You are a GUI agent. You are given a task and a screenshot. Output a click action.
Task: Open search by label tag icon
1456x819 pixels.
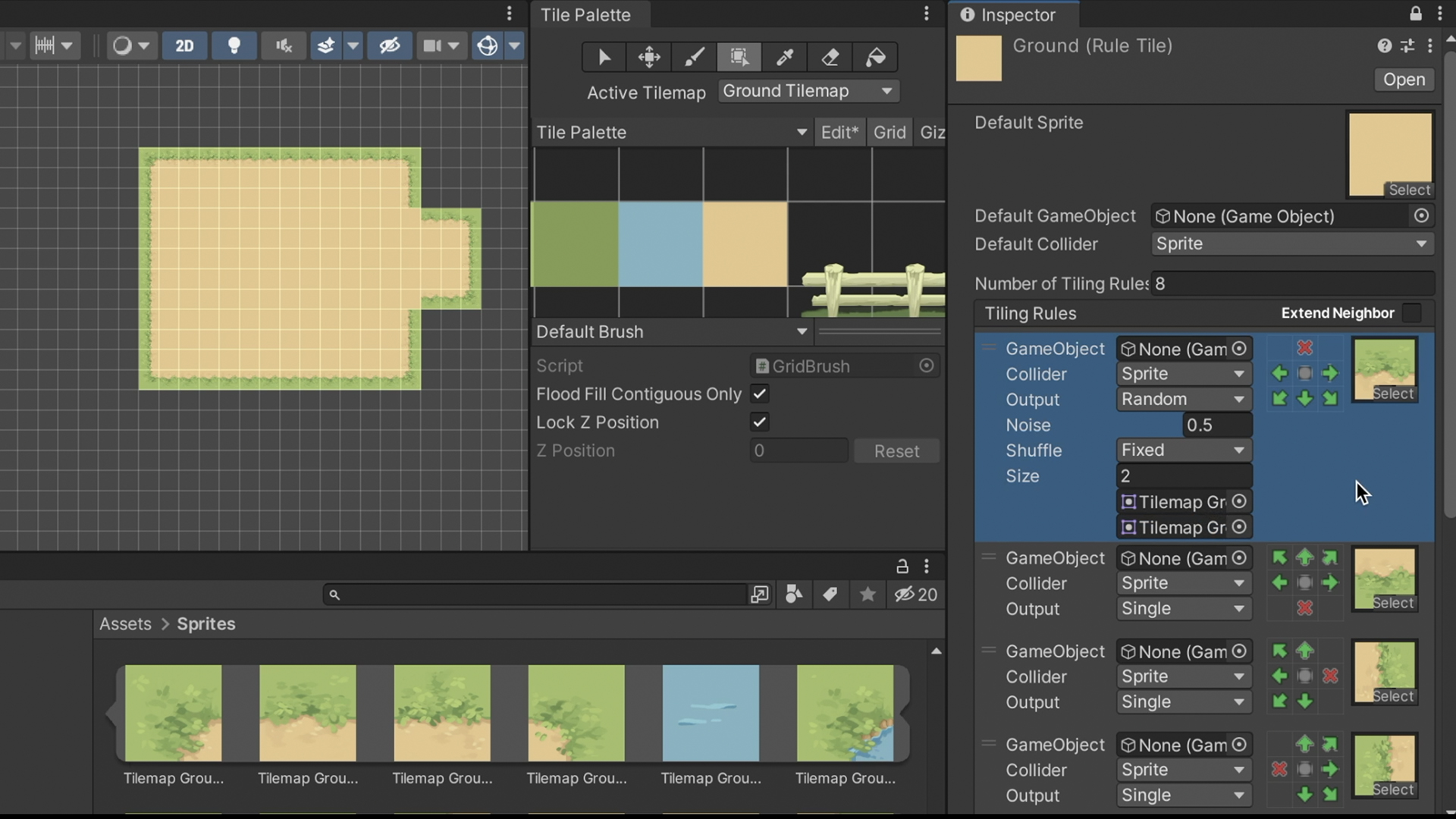click(830, 595)
